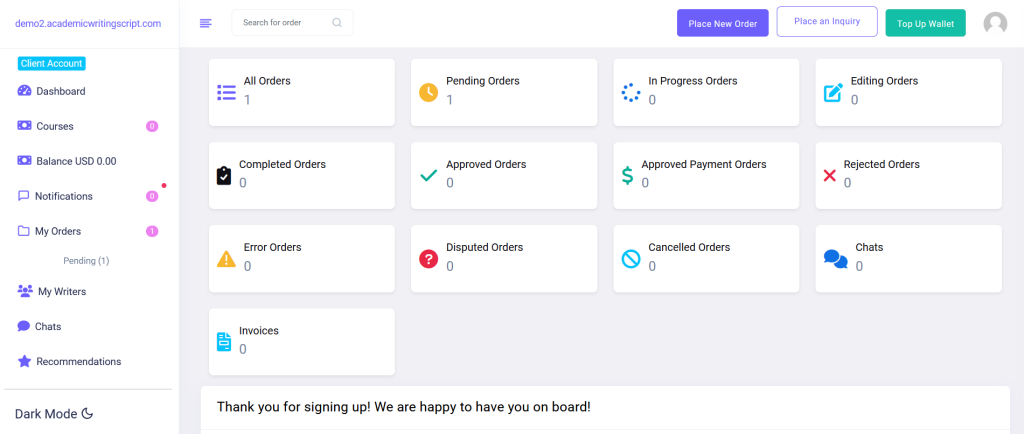1024x434 pixels.
Task: Click the All Orders list icon
Action: coord(226,93)
